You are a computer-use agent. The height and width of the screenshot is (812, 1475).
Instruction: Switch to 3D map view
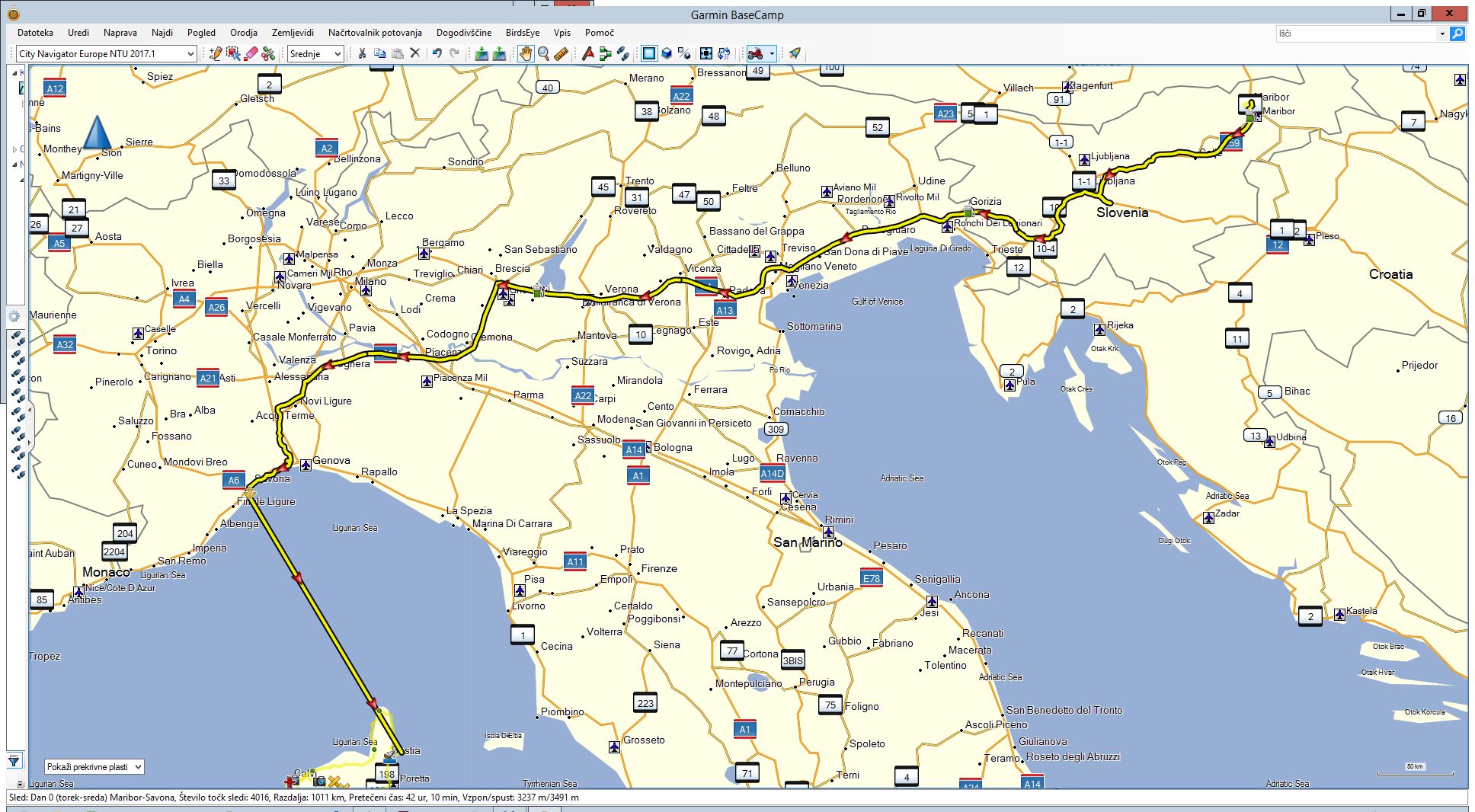tap(667, 53)
